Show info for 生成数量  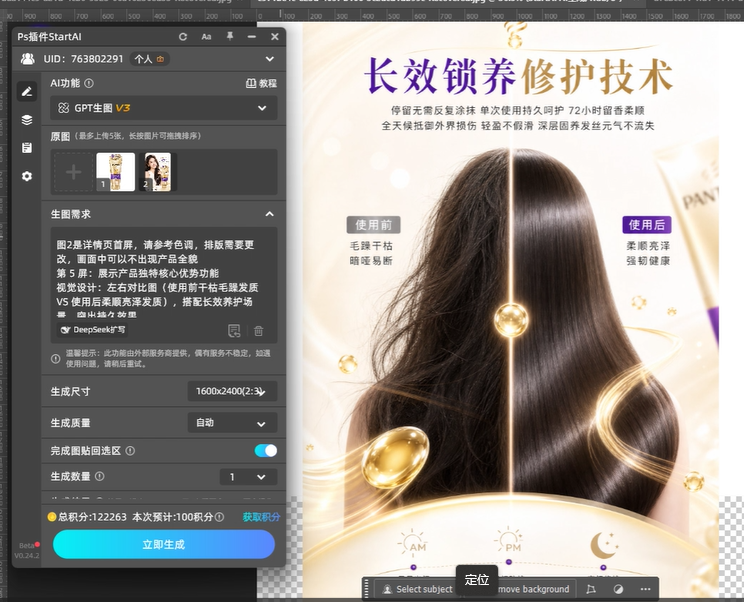coord(100,476)
